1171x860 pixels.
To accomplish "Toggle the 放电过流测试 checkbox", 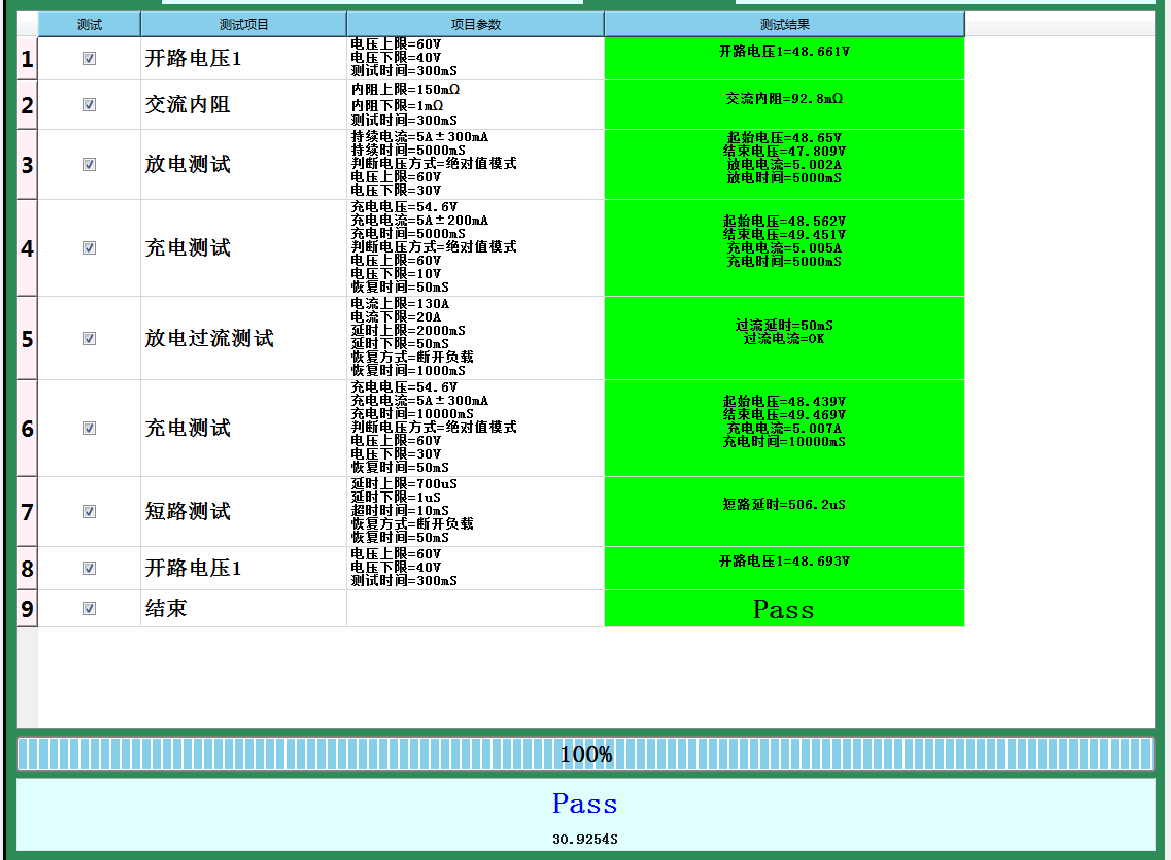I will [x=89, y=339].
